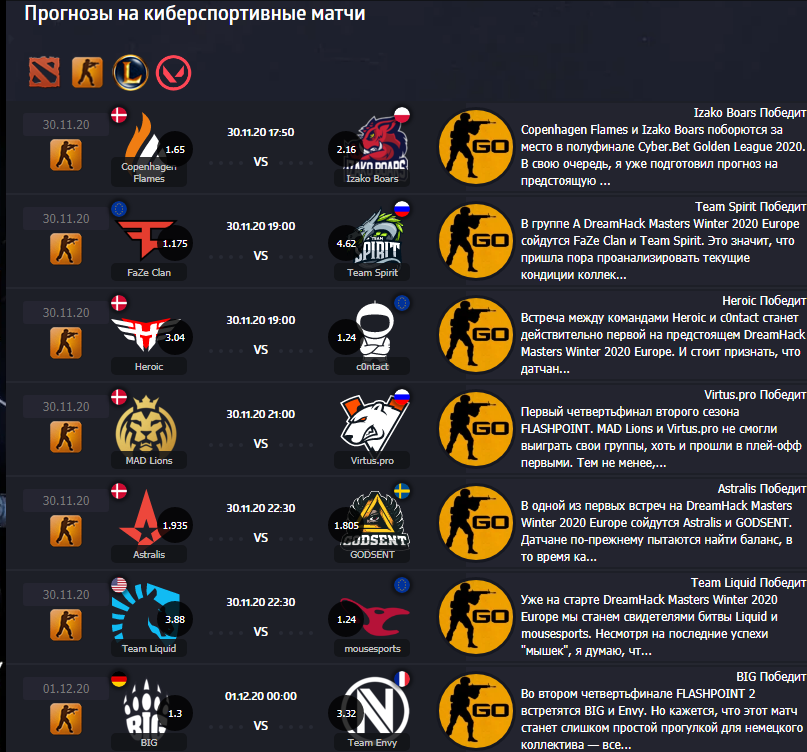Click the mousesports team name label
This screenshot has height=752, width=807.
[372, 649]
